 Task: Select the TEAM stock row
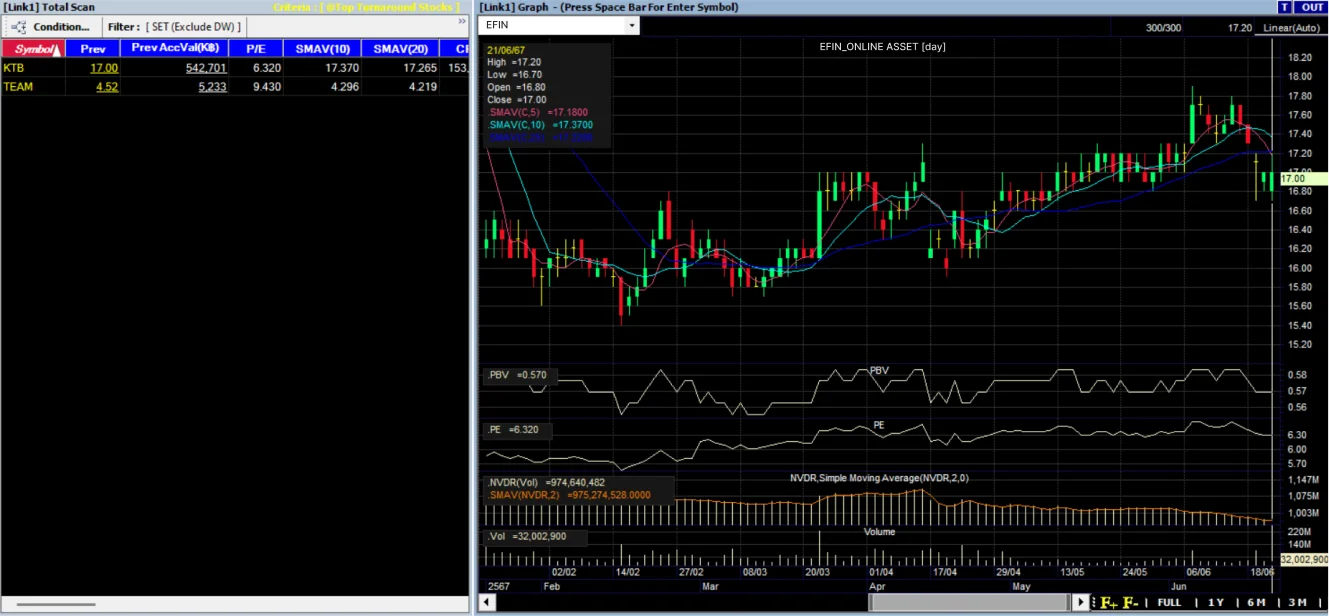click(x=235, y=87)
